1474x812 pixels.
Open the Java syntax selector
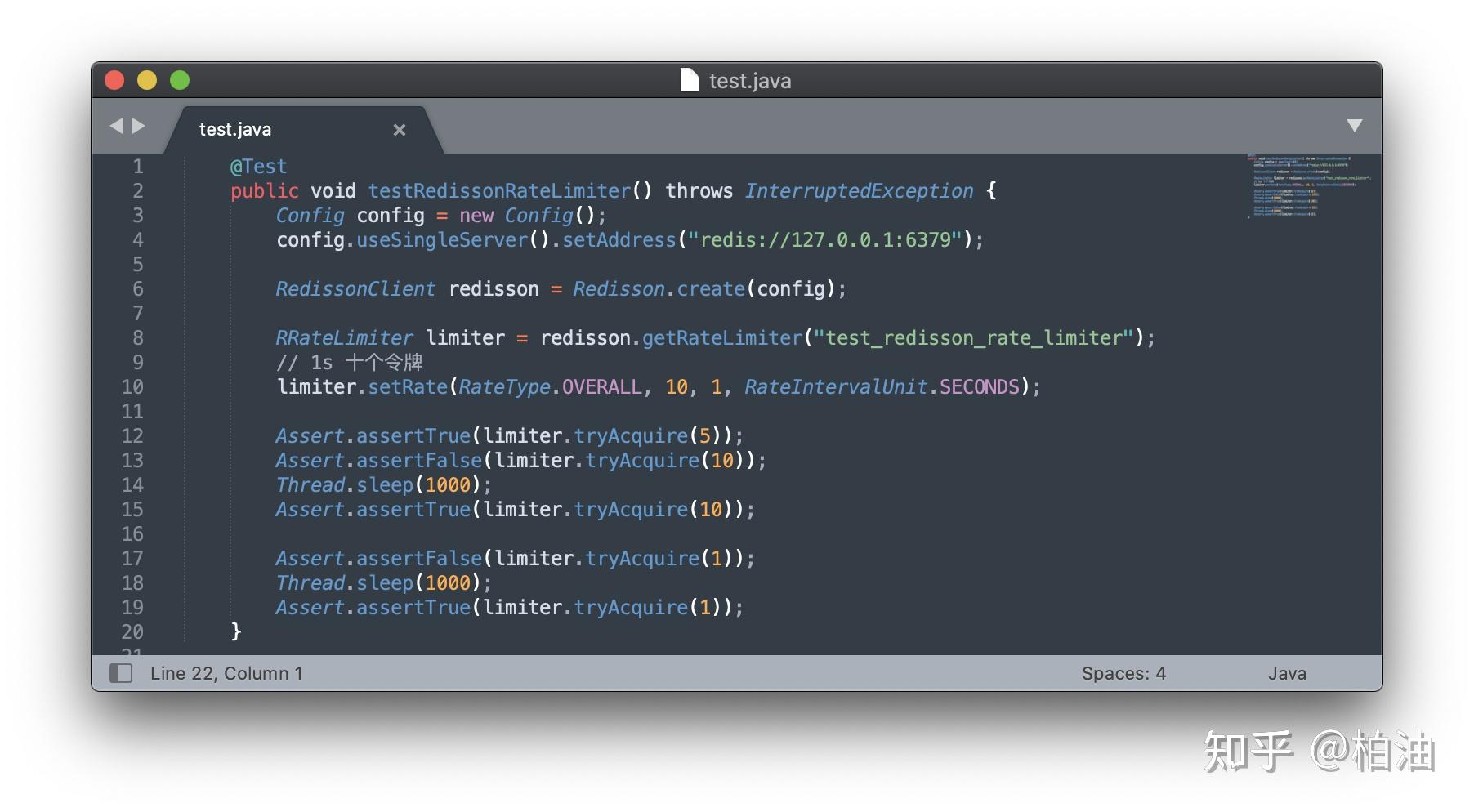click(x=1287, y=673)
